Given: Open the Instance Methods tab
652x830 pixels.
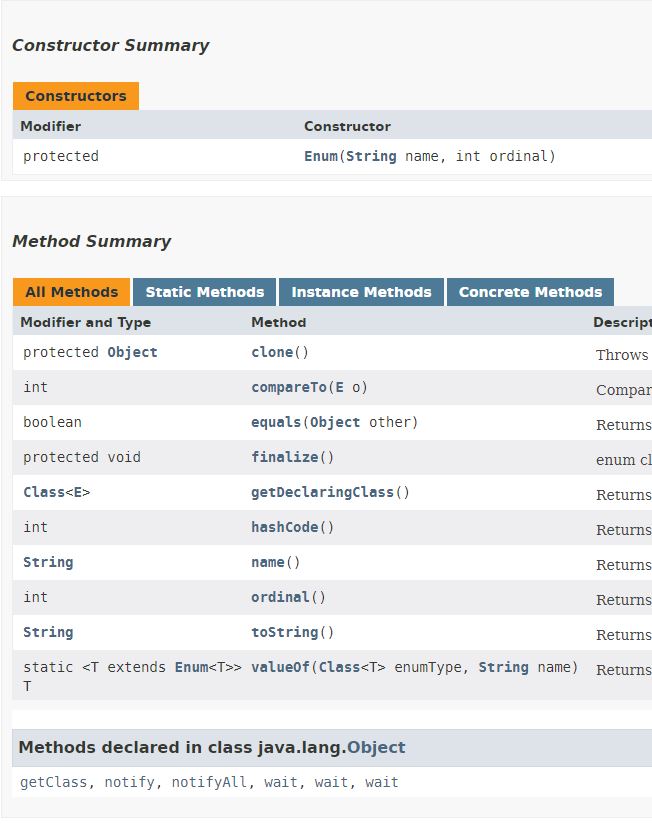Looking at the screenshot, I should (361, 292).
